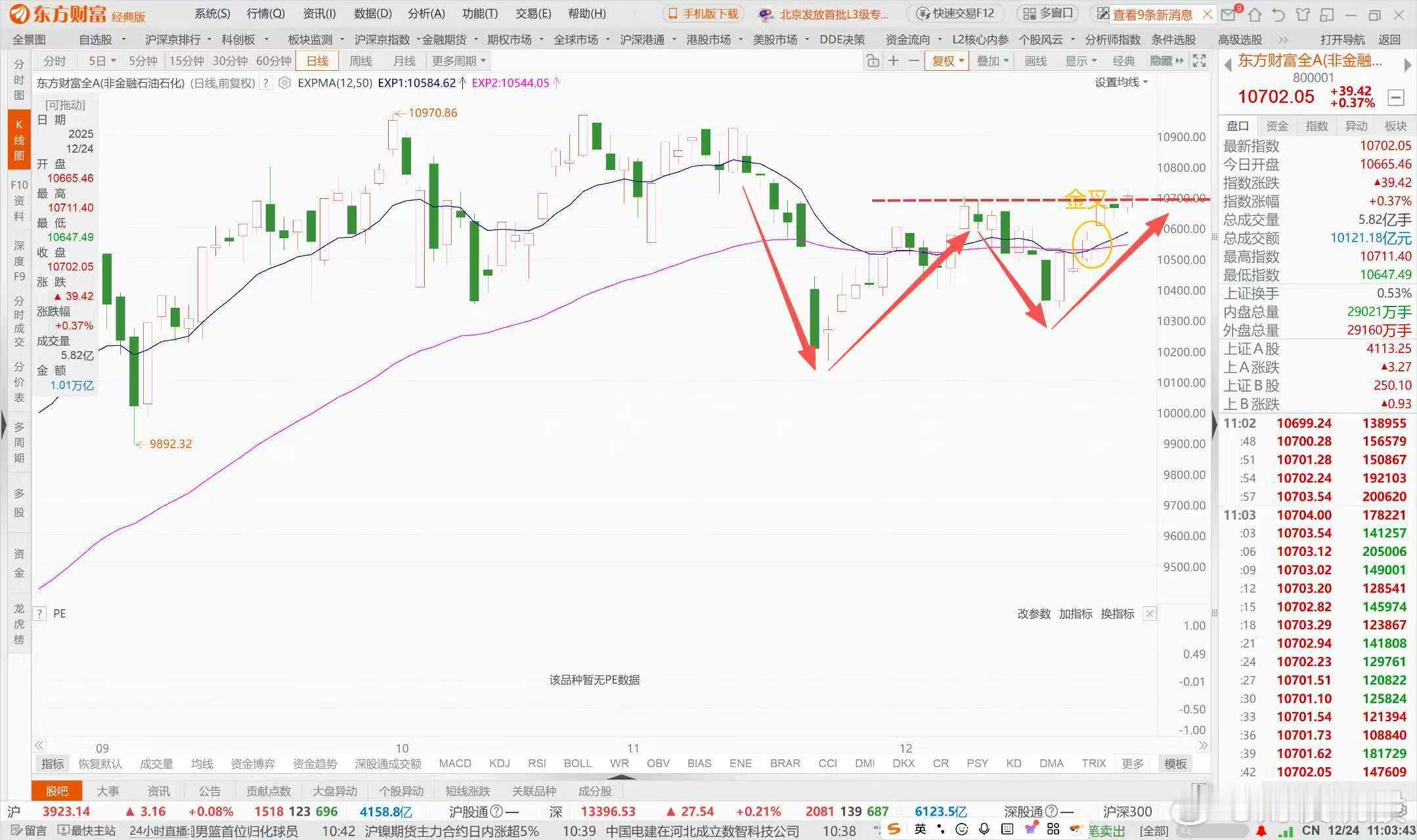1417x840 pixels.
Task: Click the lock icon in chart toolbar
Action: tap(873, 61)
